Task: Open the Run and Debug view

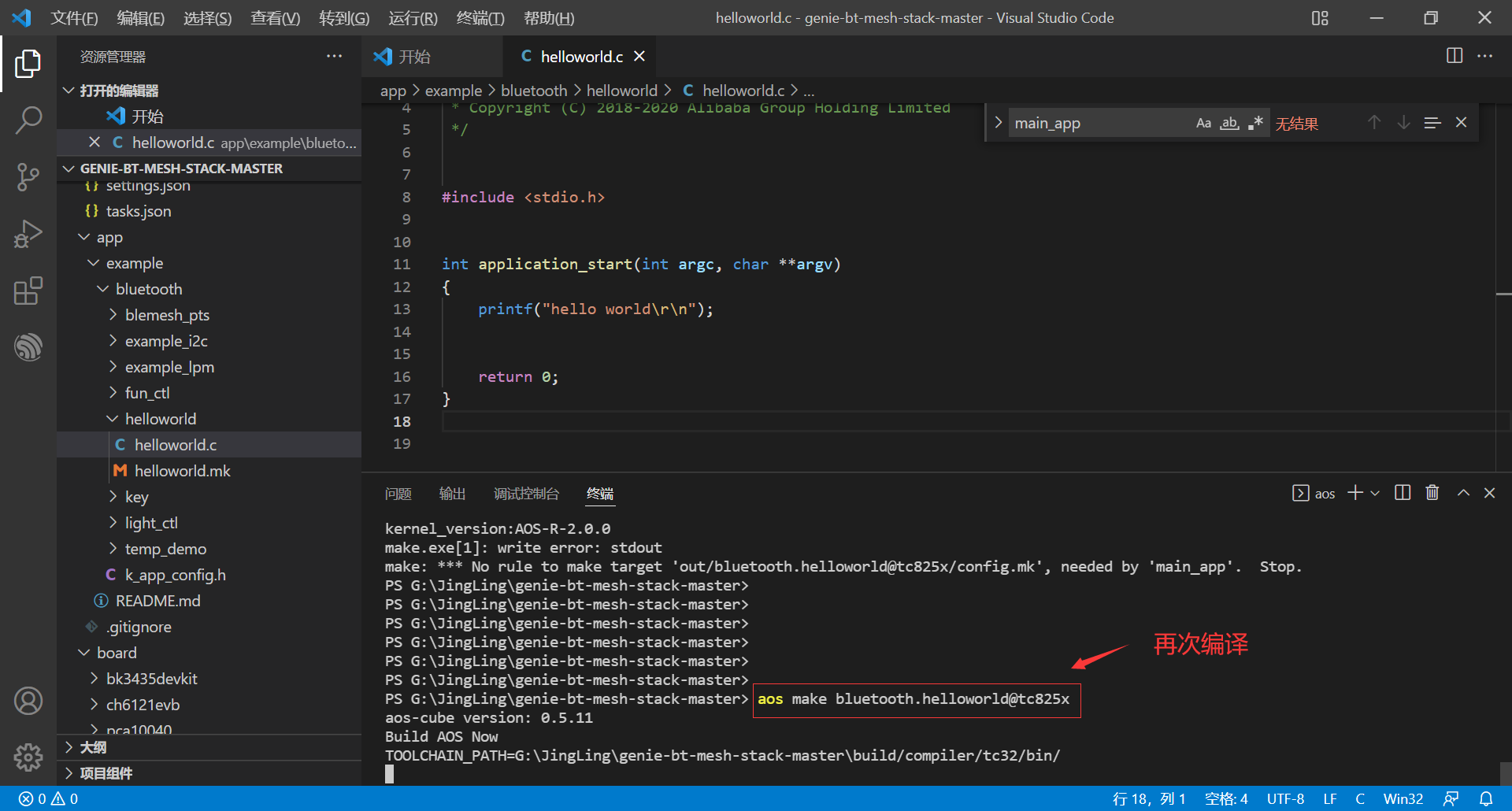Action: [x=28, y=234]
